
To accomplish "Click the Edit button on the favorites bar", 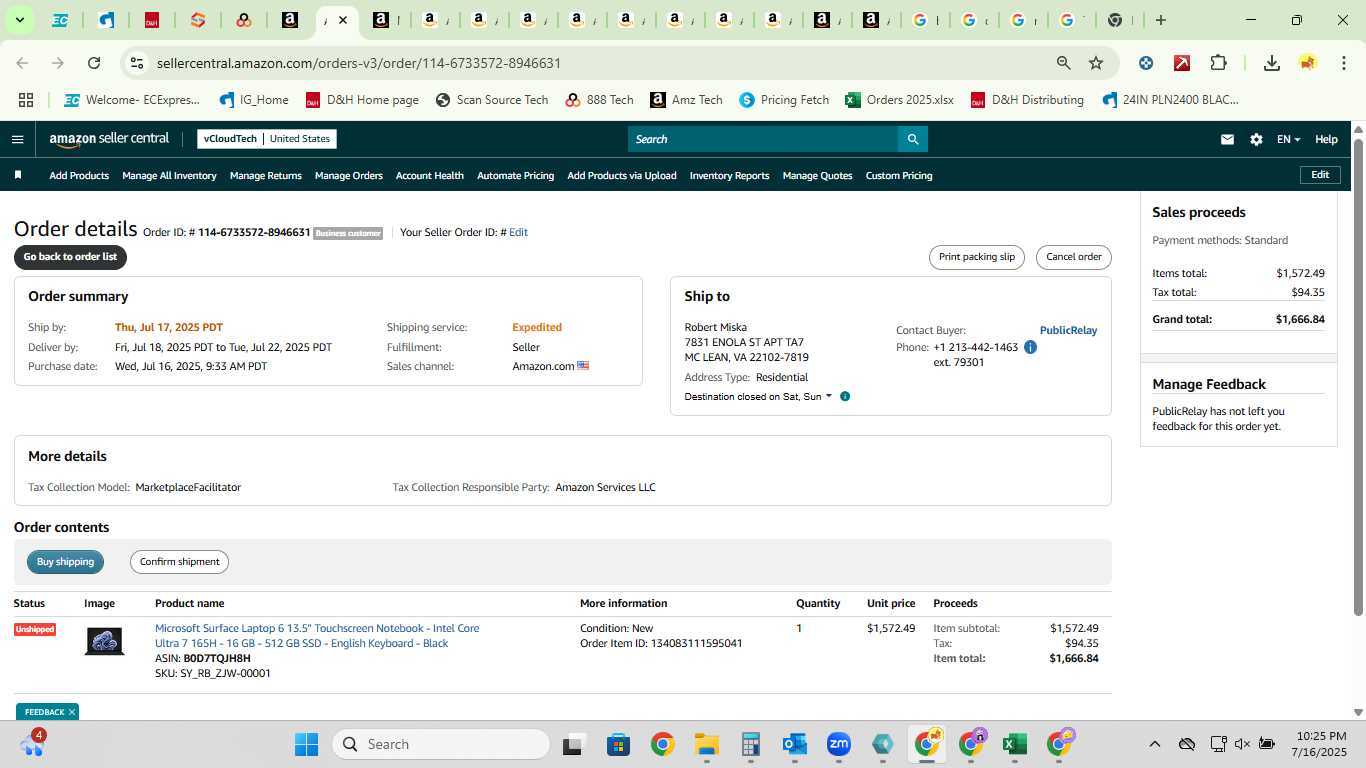I will 1320,175.
